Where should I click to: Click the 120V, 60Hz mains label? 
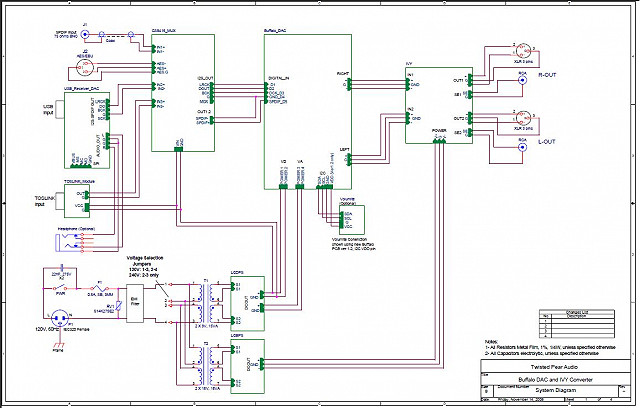click(x=48, y=329)
